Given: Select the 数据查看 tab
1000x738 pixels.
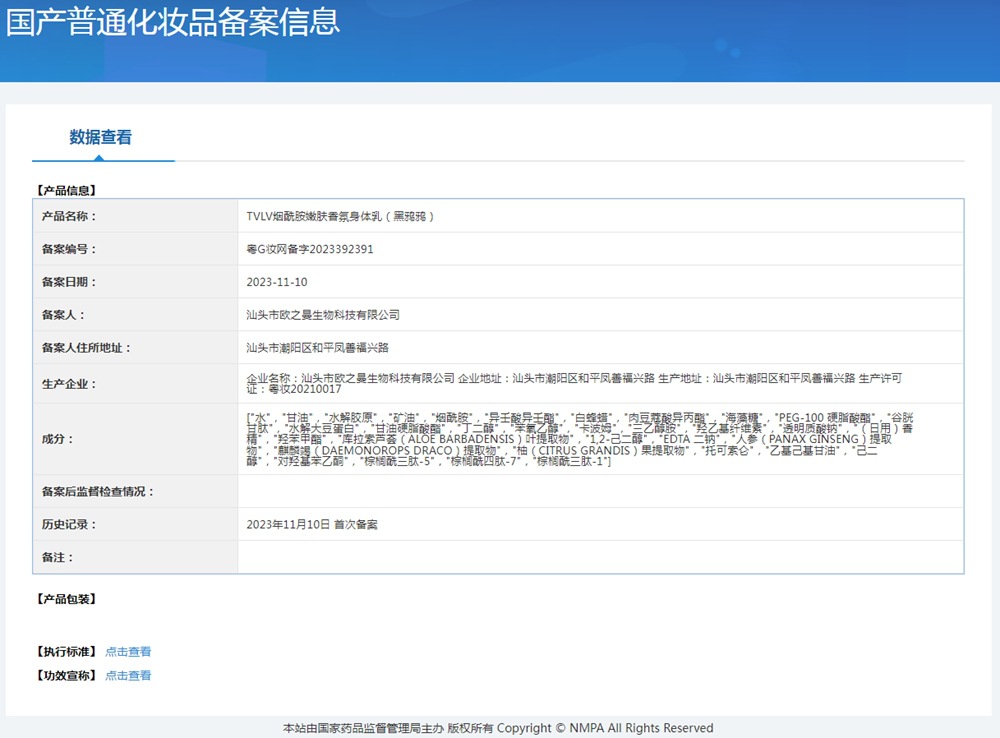Looking at the screenshot, I should coord(101,137).
